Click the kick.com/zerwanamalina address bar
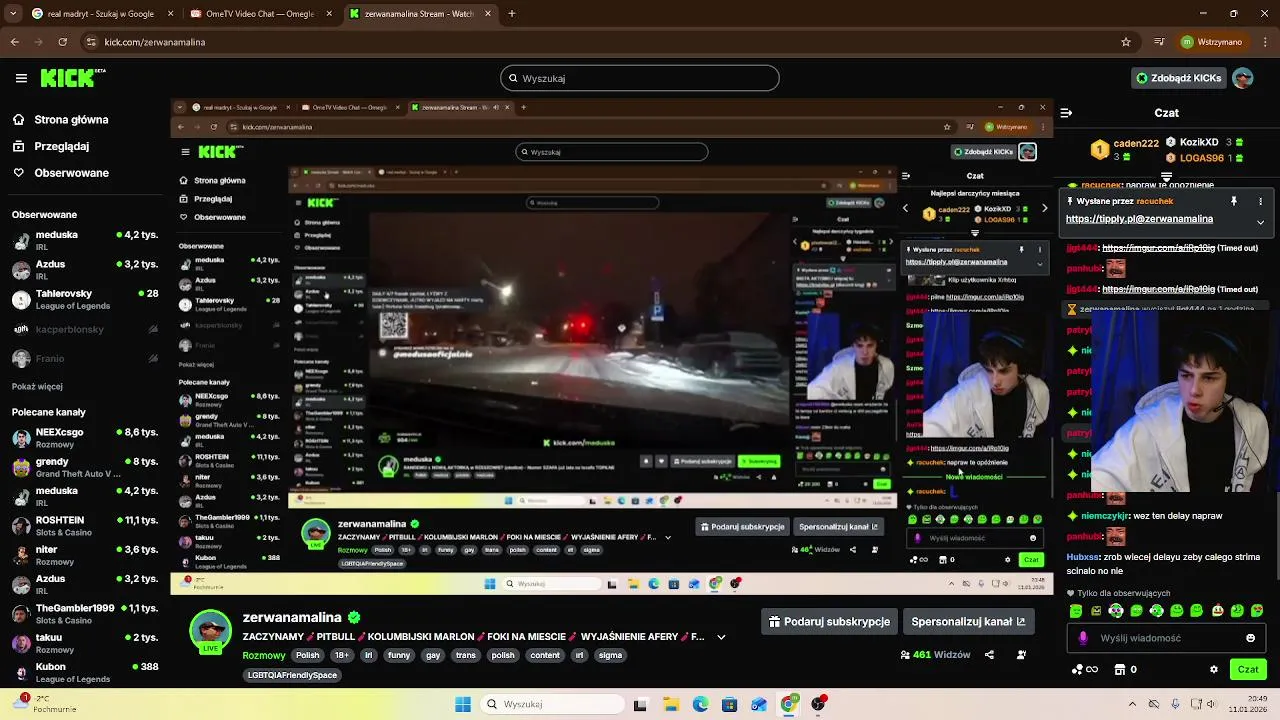This screenshot has height=720, width=1280. 610,42
